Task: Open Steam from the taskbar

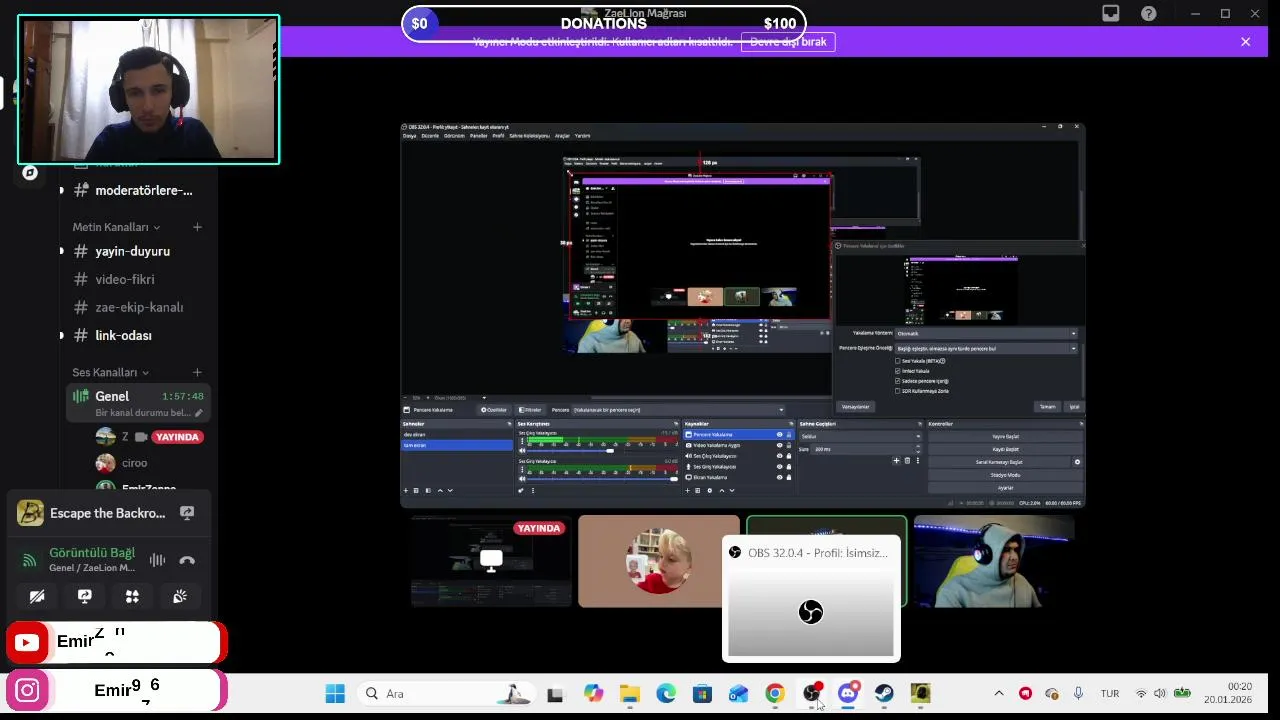Action: point(884,693)
